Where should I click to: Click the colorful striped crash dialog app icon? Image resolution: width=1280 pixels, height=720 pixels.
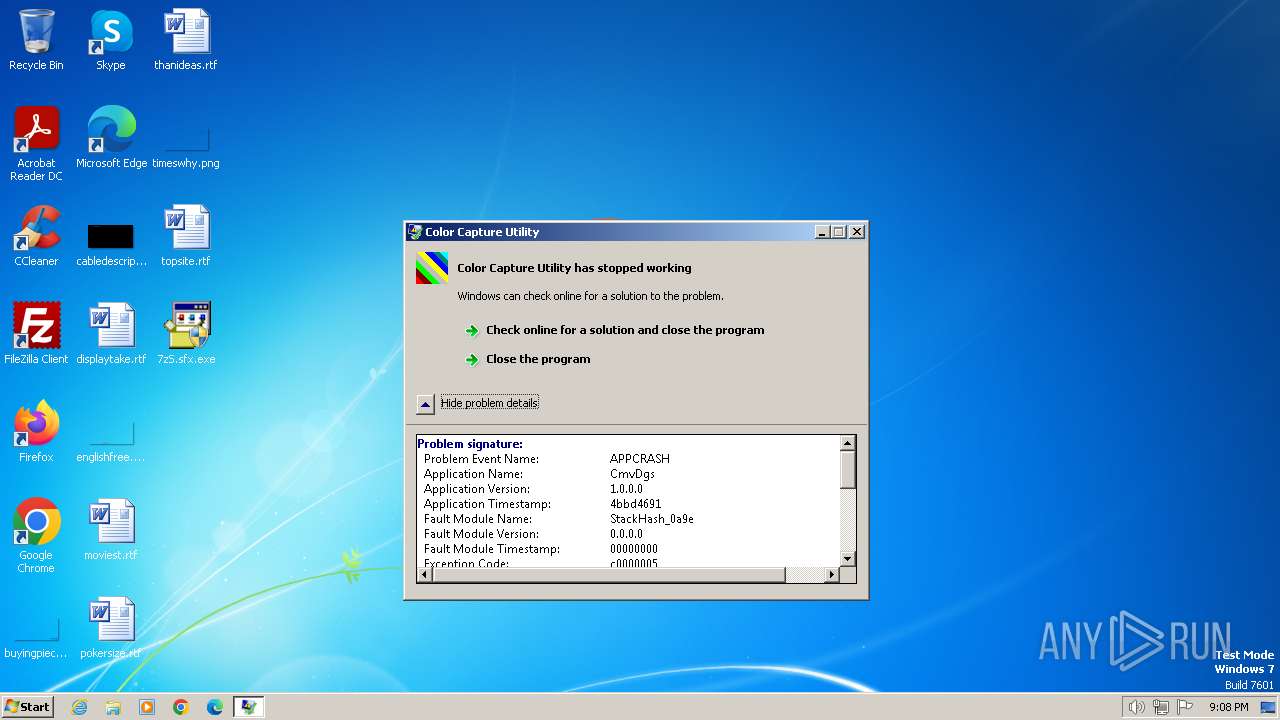[432, 268]
